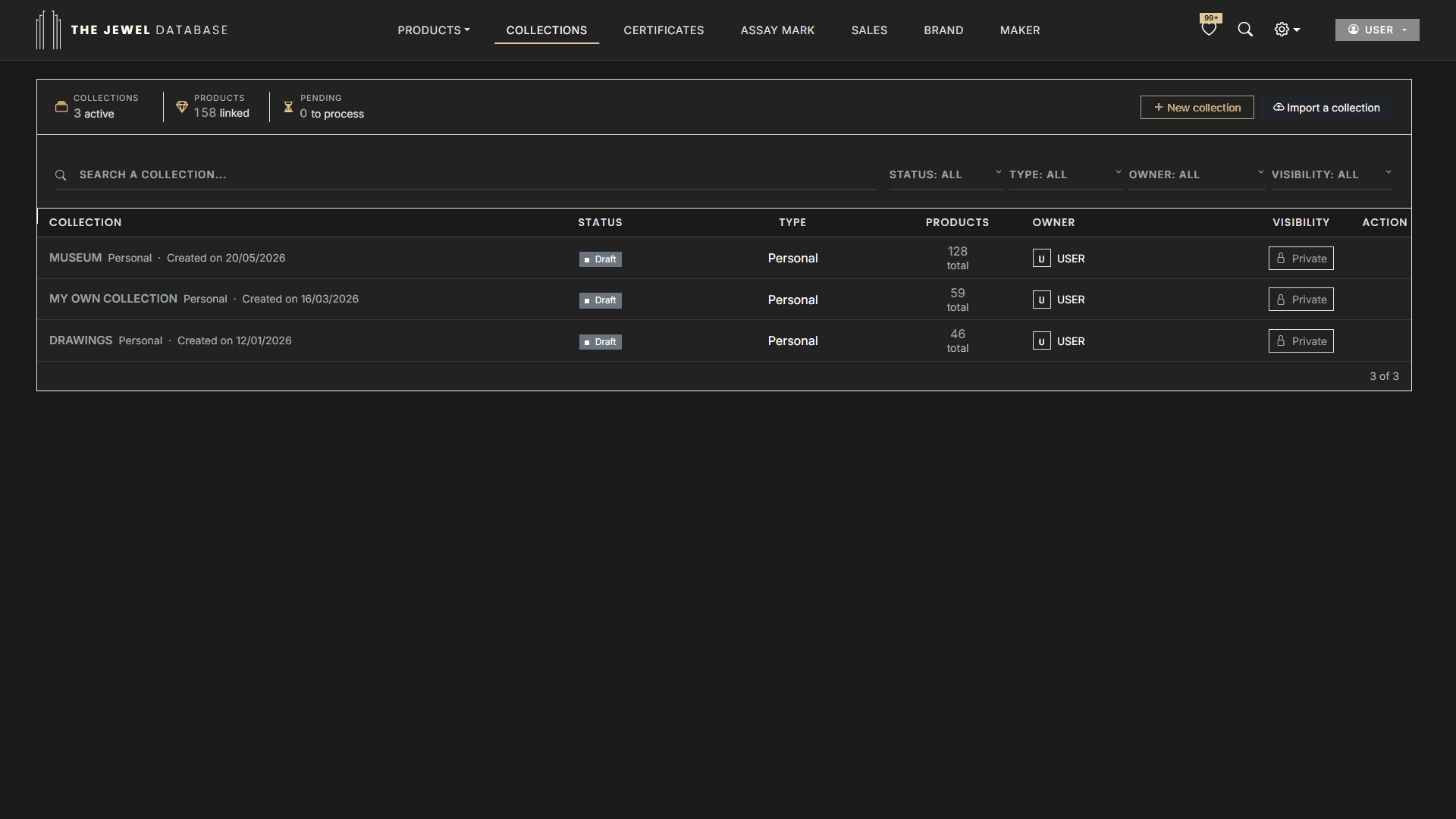Click the collections briefcase icon
Viewport: 1456px width, 819px height.
click(x=61, y=107)
